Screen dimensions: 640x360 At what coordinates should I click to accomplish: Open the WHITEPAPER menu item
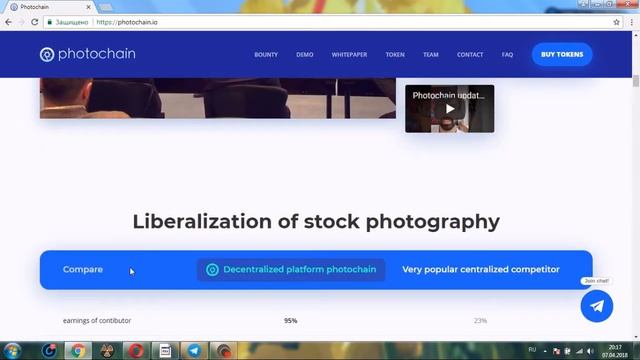pos(349,54)
